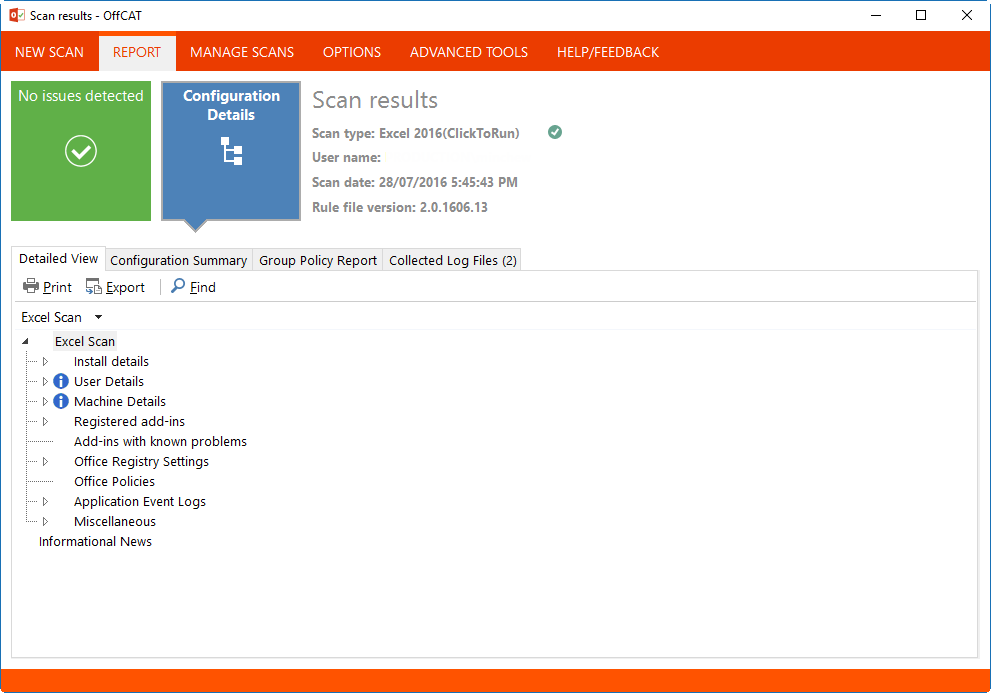Click the User name label
This screenshot has width=991, height=693.
[x=346, y=157]
